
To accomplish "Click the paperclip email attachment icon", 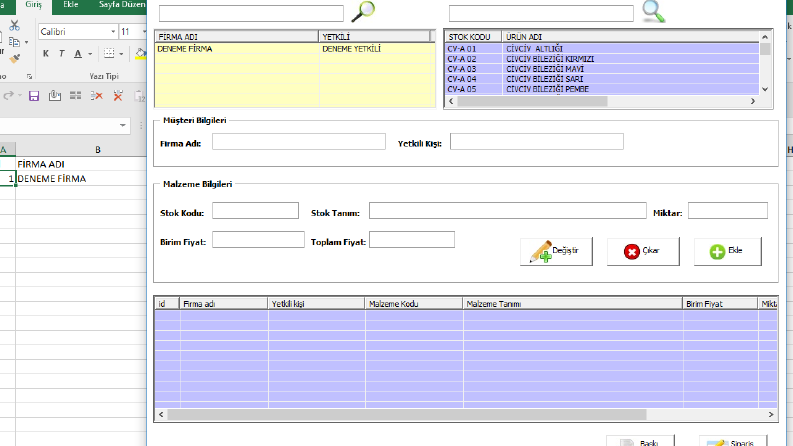I will pos(55,96).
